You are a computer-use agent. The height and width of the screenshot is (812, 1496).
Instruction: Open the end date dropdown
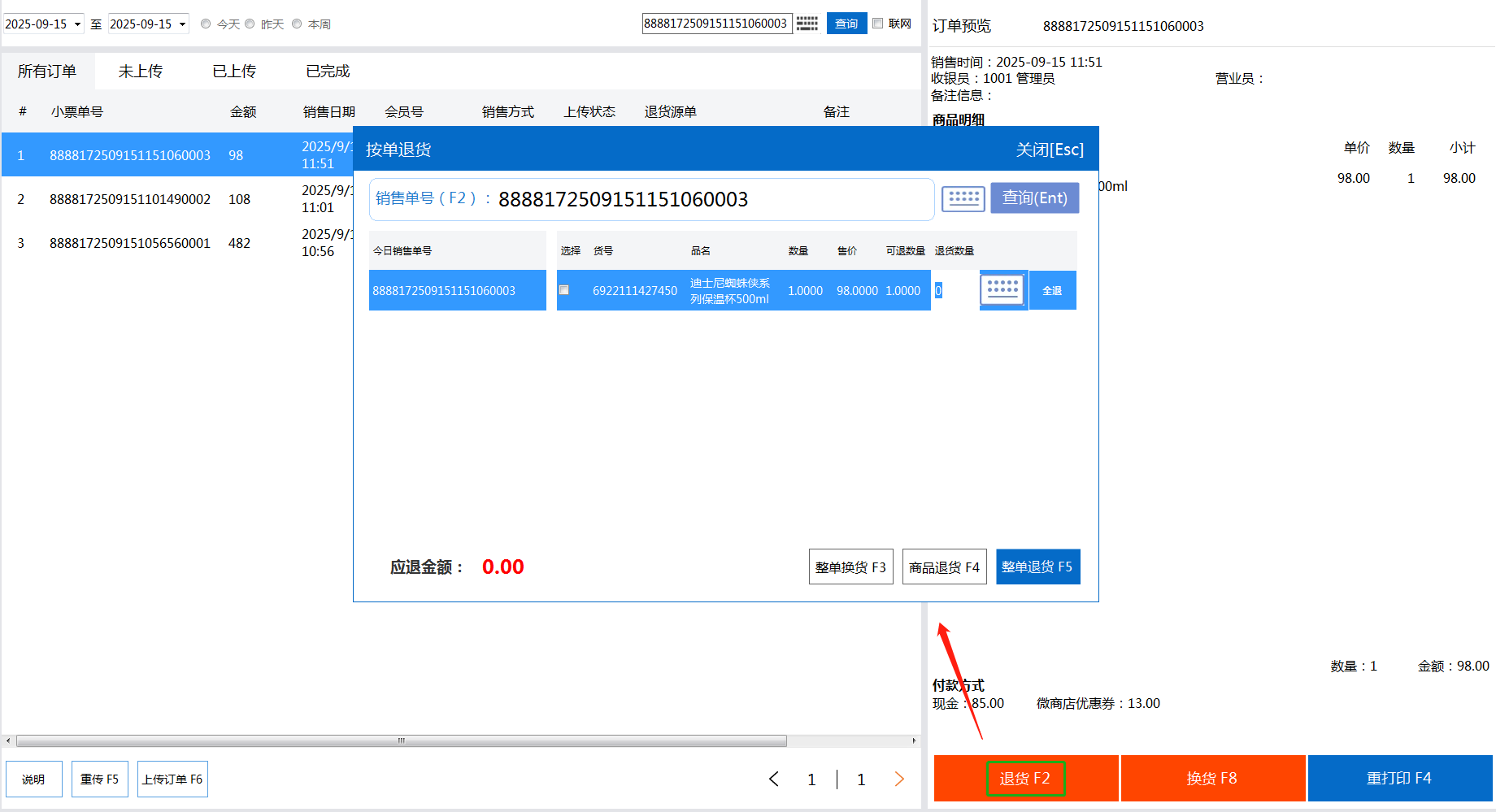(x=182, y=24)
